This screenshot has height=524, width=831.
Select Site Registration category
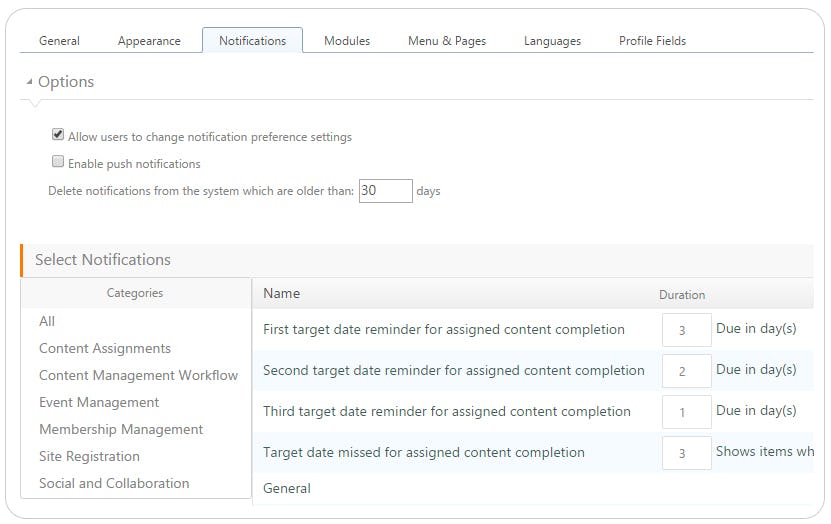click(x=89, y=456)
